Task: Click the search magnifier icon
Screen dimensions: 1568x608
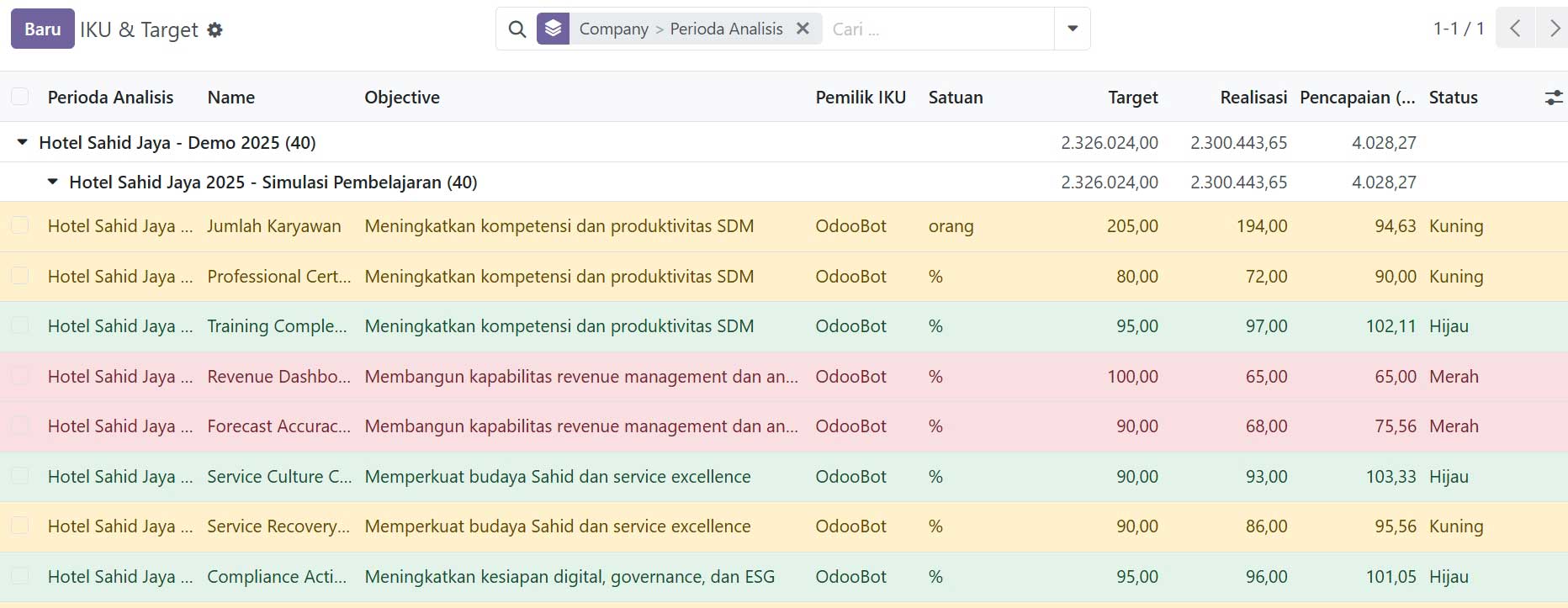Action: coord(517,29)
